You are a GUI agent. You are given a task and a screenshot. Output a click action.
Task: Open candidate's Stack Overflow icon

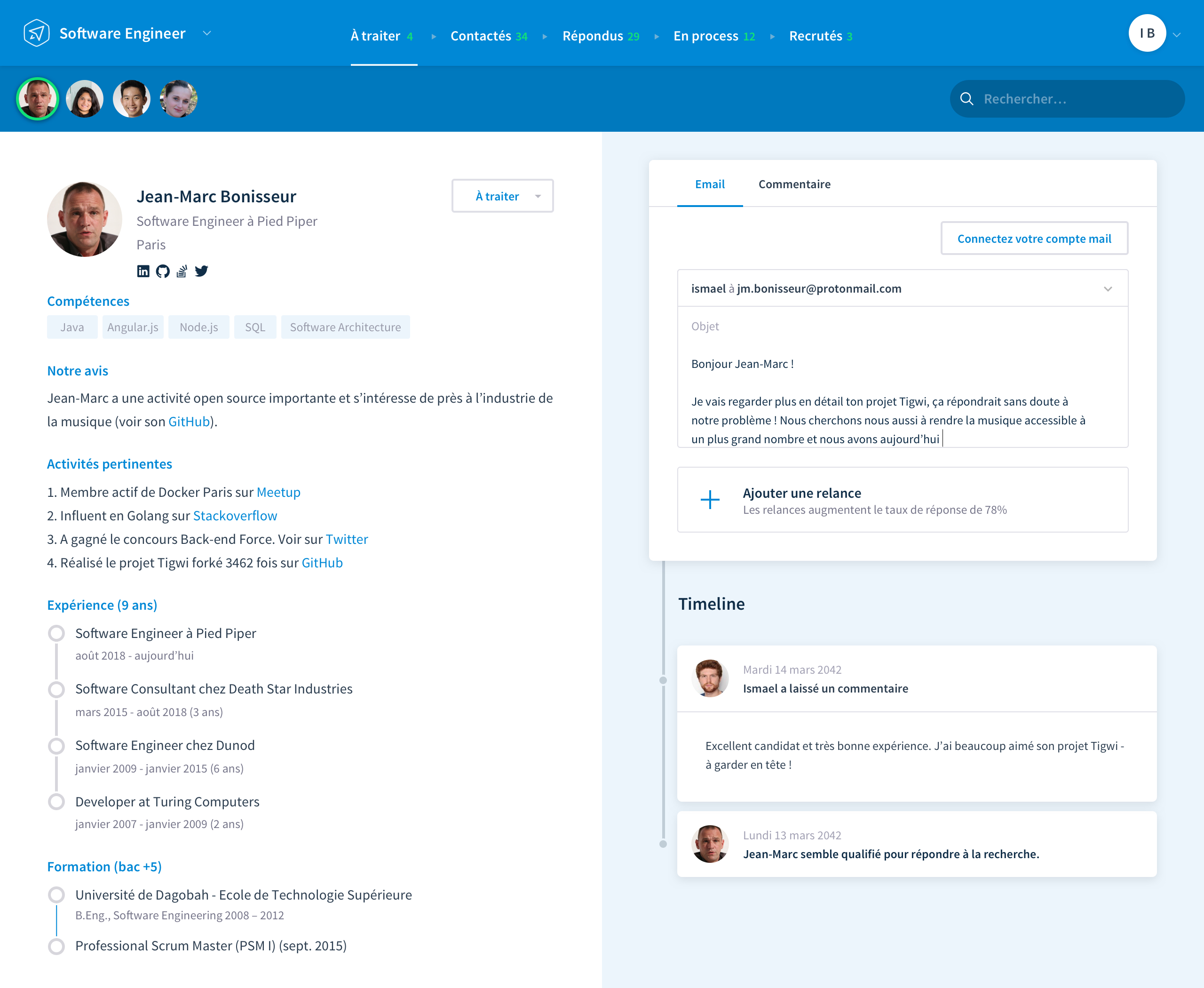[x=182, y=271]
